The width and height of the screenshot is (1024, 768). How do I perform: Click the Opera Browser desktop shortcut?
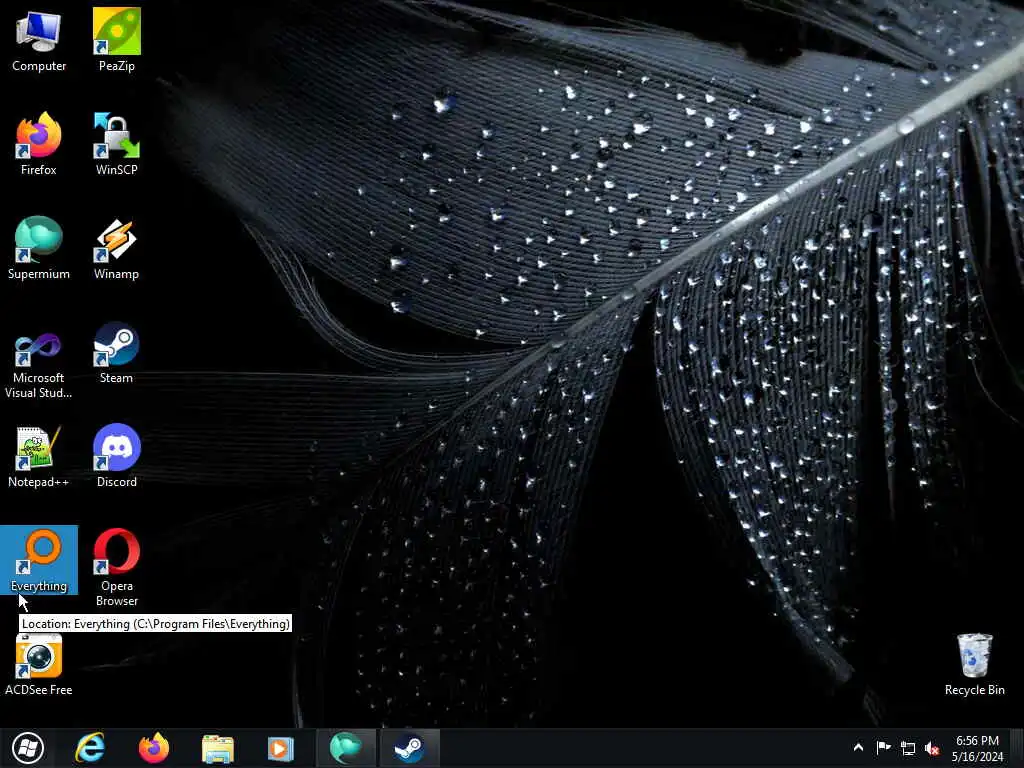pos(116,568)
